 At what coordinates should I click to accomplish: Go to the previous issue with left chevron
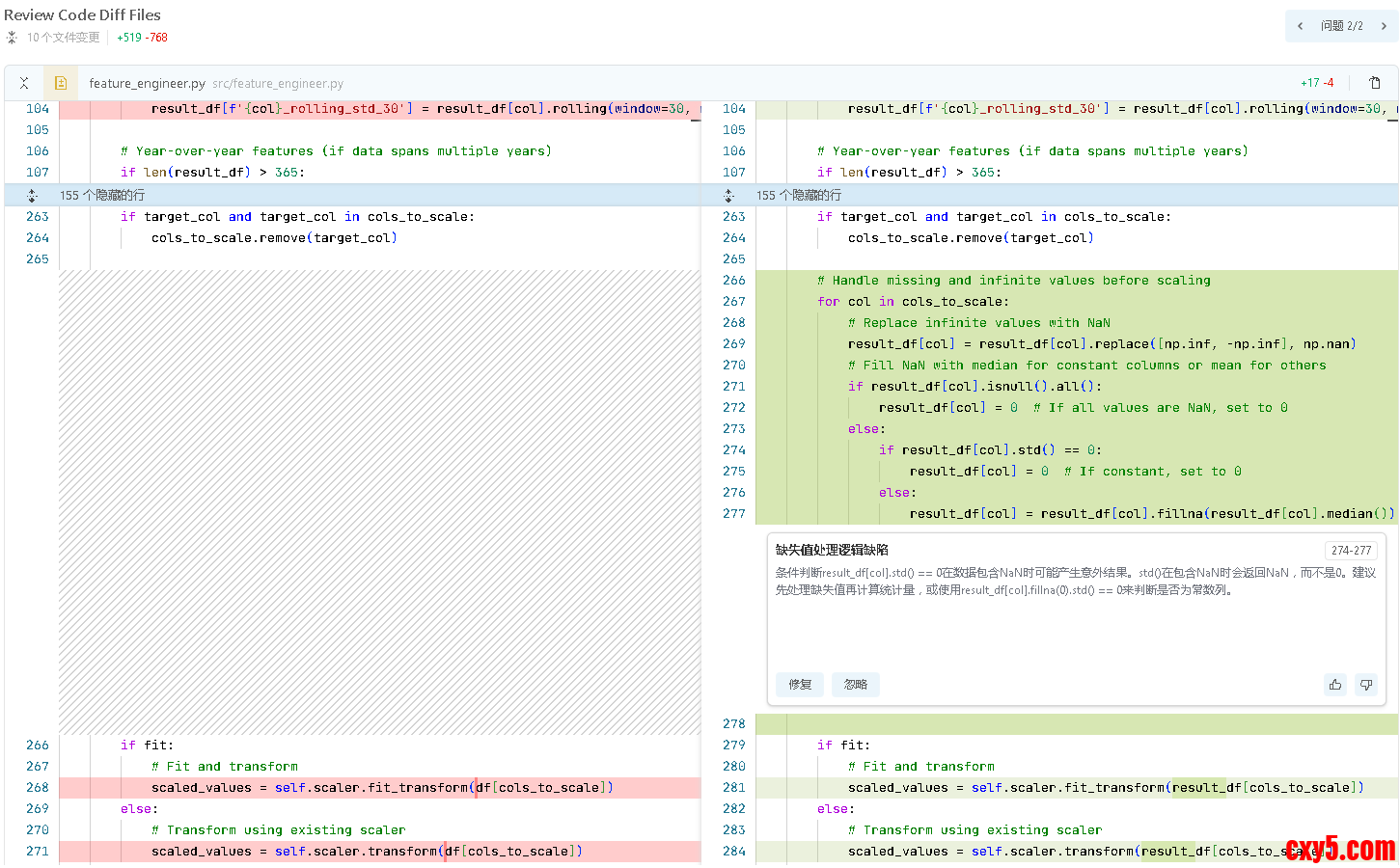(x=1300, y=26)
